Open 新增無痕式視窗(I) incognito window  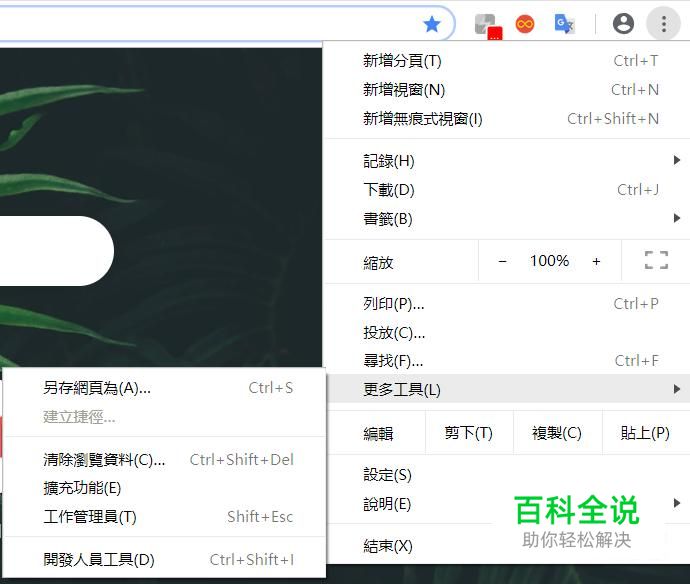pos(508,119)
